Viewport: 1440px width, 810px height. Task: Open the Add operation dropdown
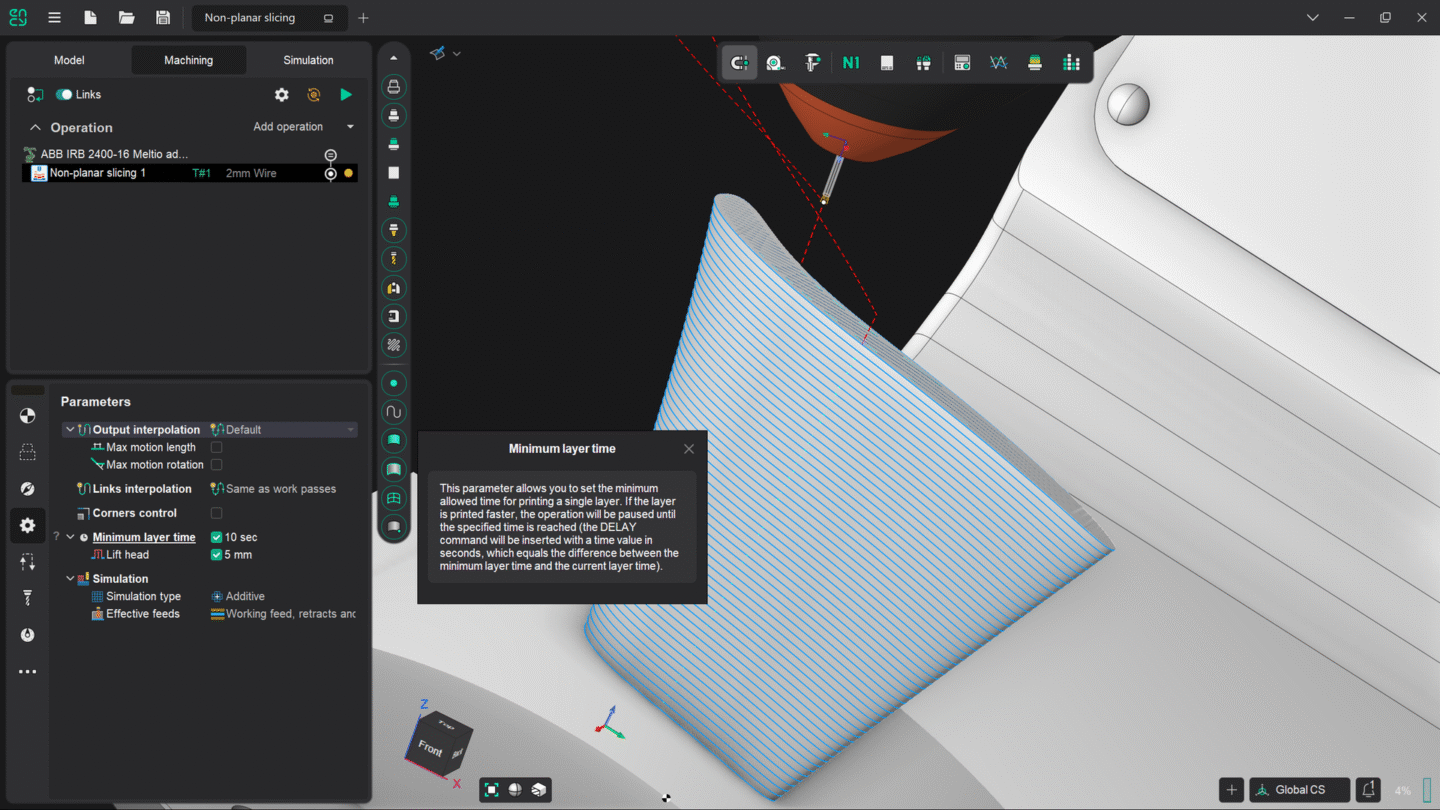click(x=349, y=126)
